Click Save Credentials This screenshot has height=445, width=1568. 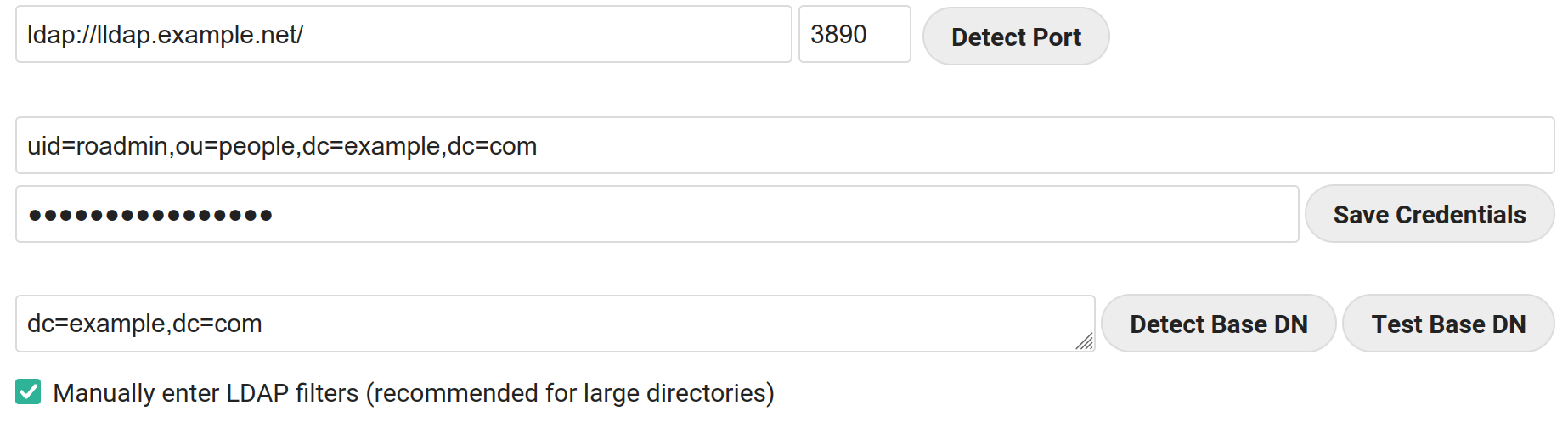pos(1429,215)
